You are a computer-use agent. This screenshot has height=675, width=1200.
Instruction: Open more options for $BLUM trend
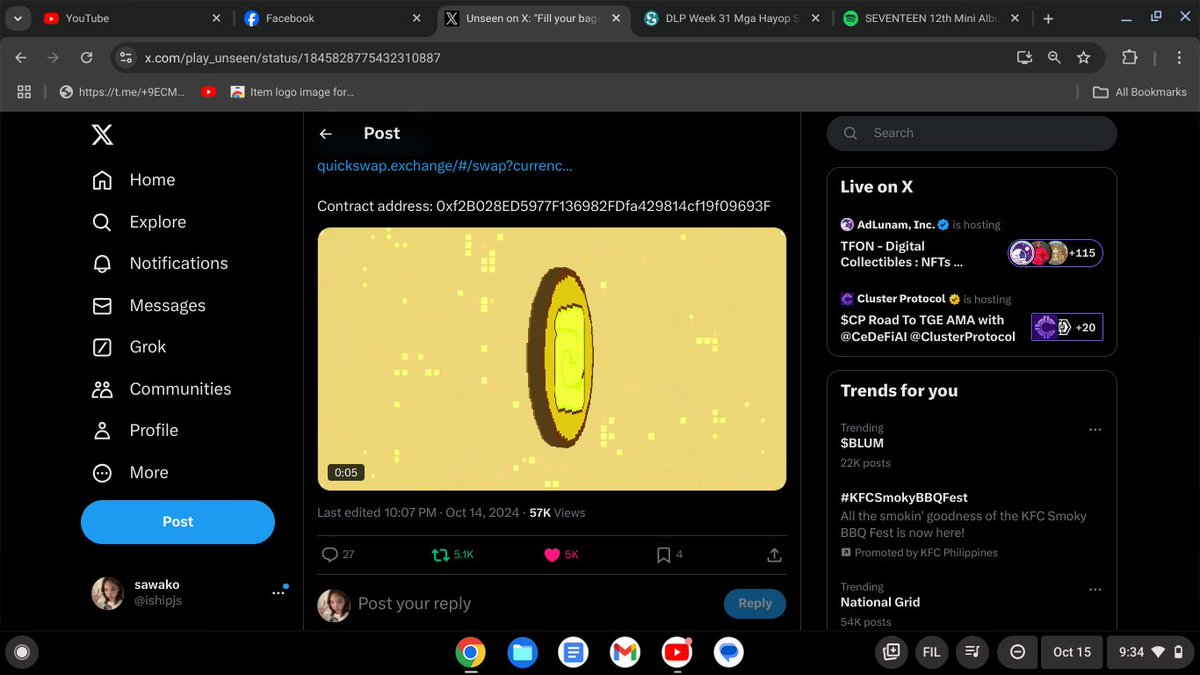[1095, 430]
